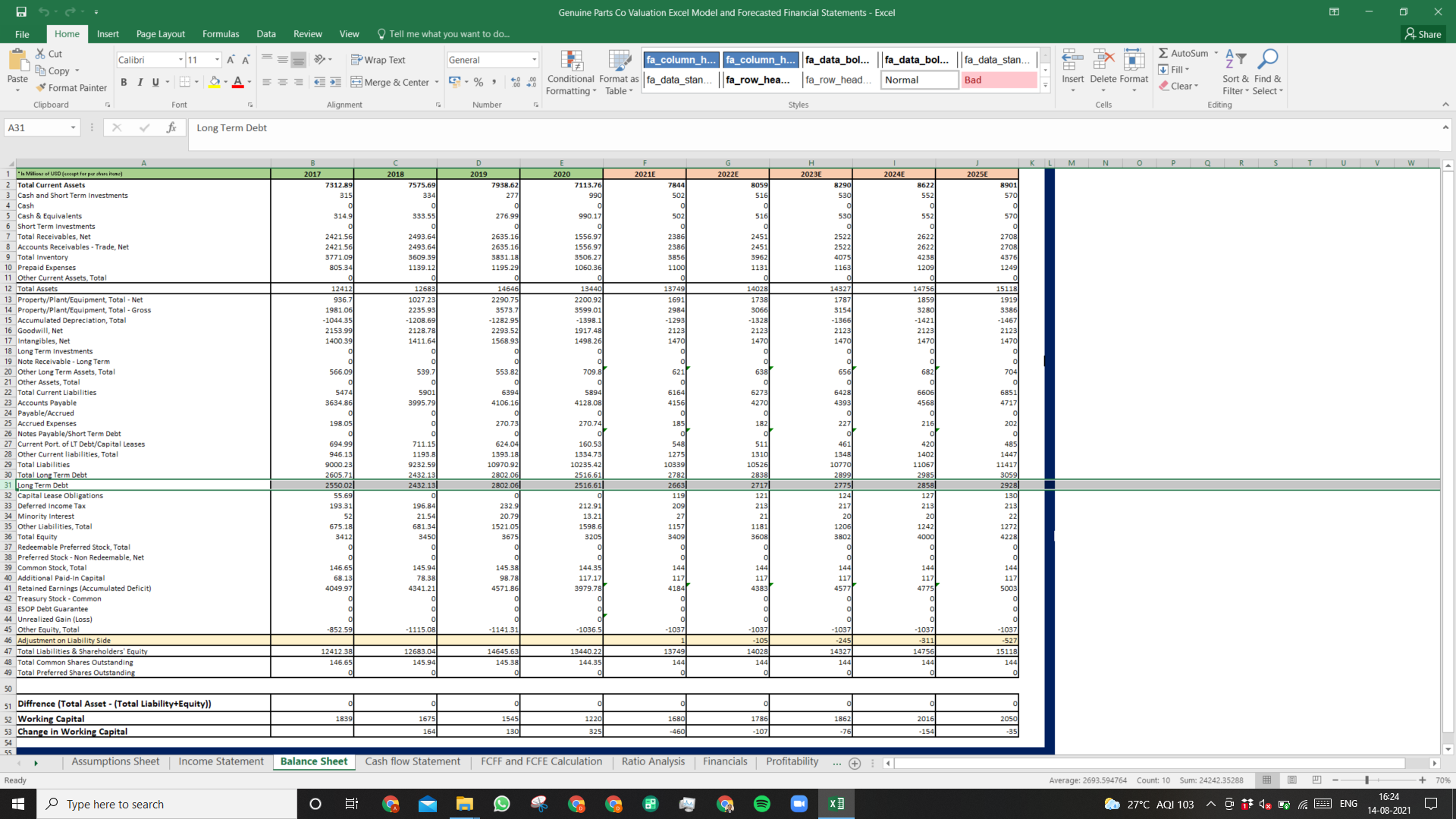Open Conditional Formatting menu
The image size is (1456, 819).
pyautogui.click(x=571, y=73)
